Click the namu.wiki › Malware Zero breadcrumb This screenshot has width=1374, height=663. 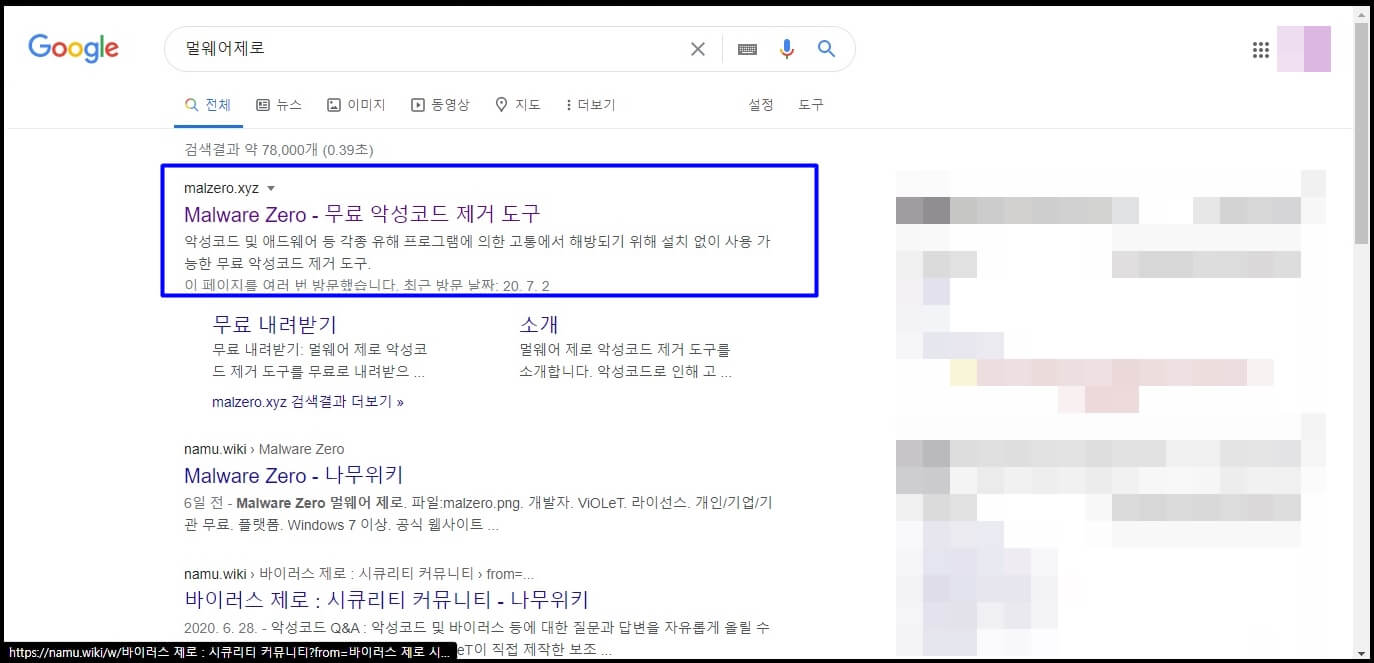264,449
